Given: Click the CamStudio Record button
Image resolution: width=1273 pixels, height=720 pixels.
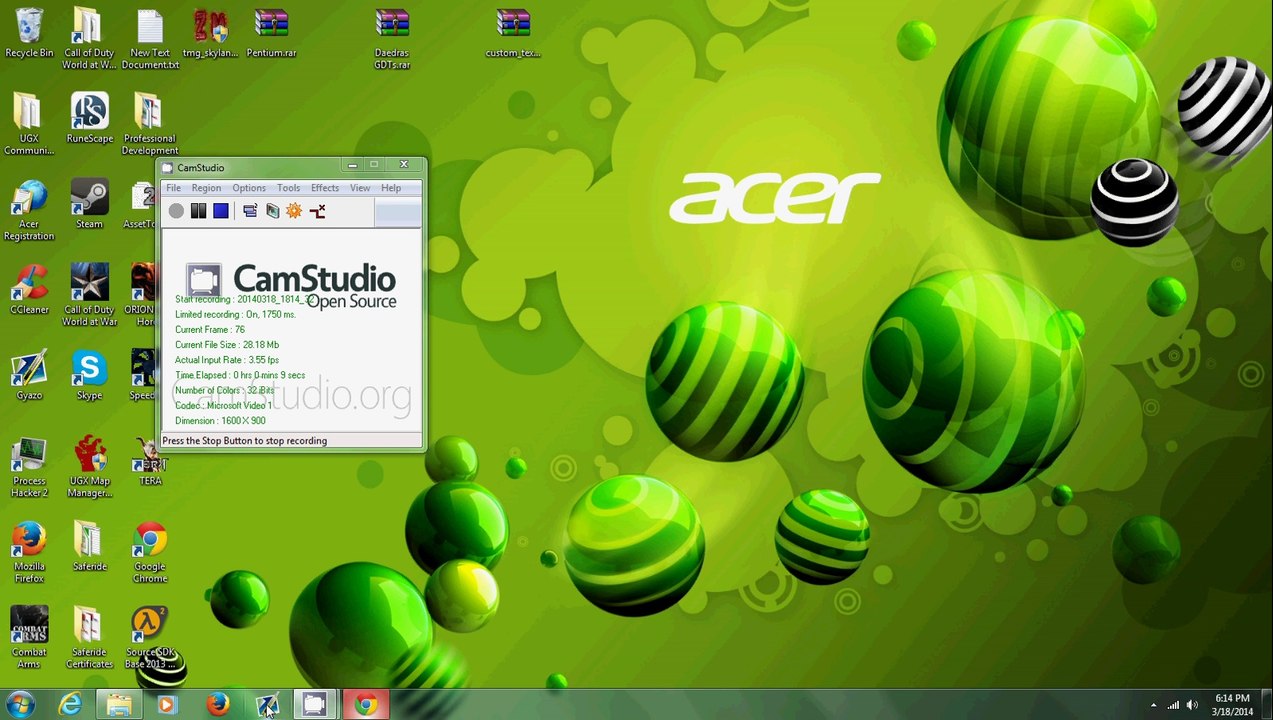Looking at the screenshot, I should (176, 211).
